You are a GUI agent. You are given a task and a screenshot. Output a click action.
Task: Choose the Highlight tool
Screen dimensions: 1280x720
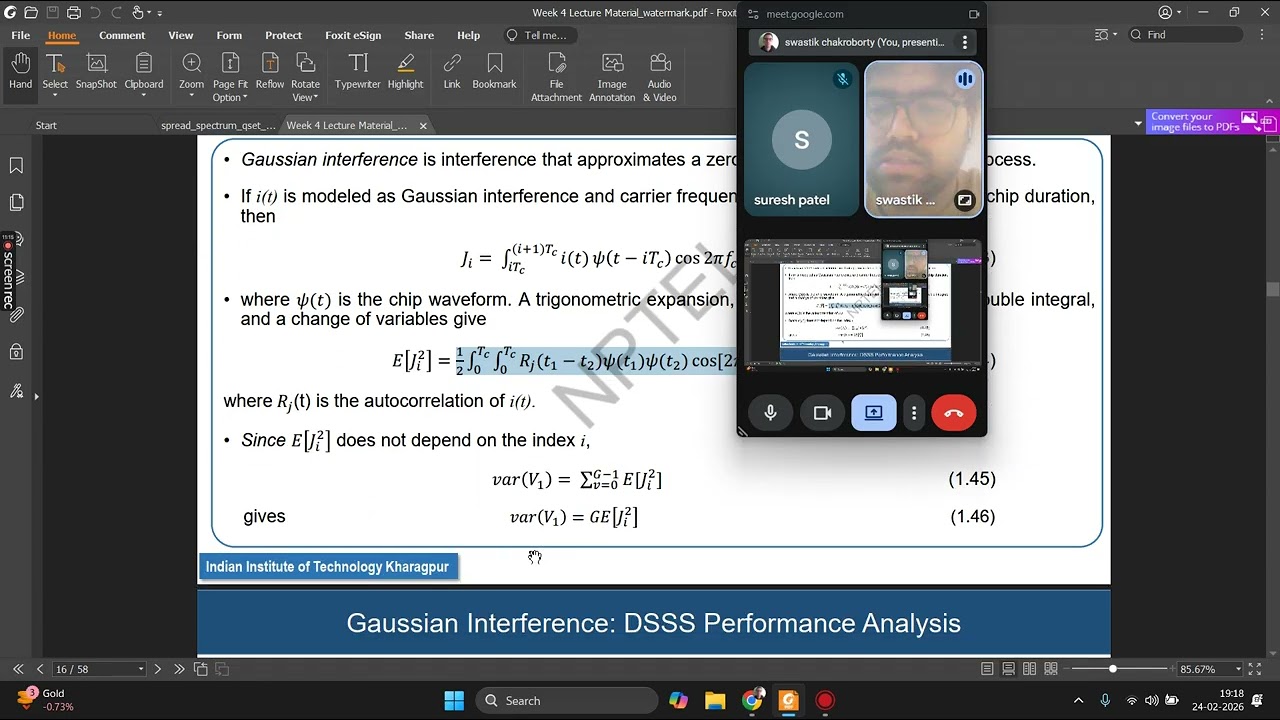pos(405,72)
